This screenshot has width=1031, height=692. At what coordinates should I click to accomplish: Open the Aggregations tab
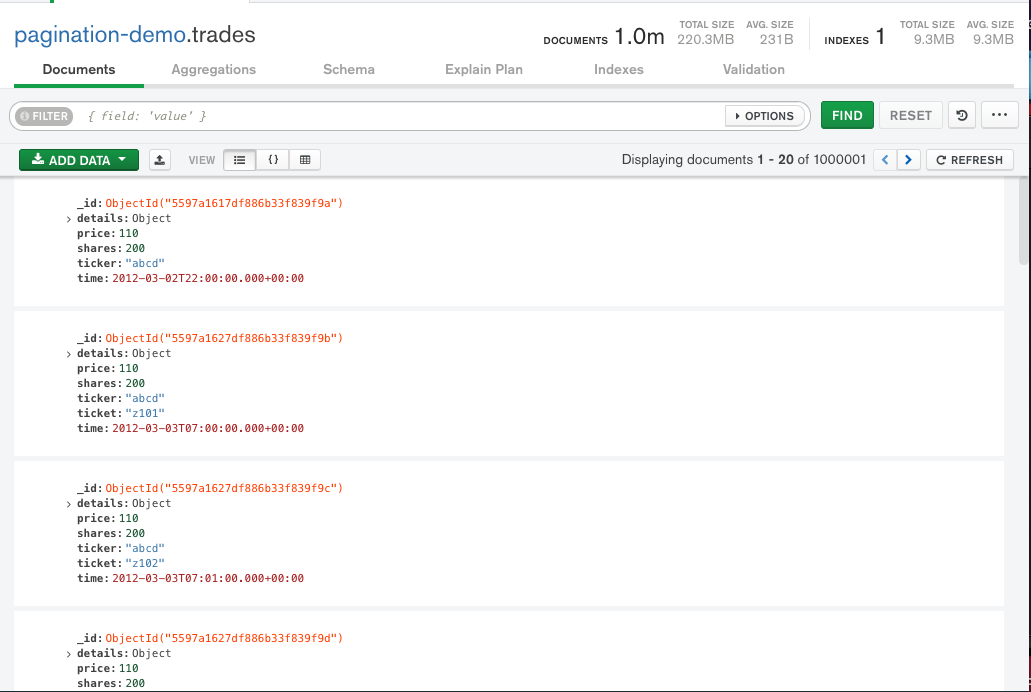(x=213, y=70)
